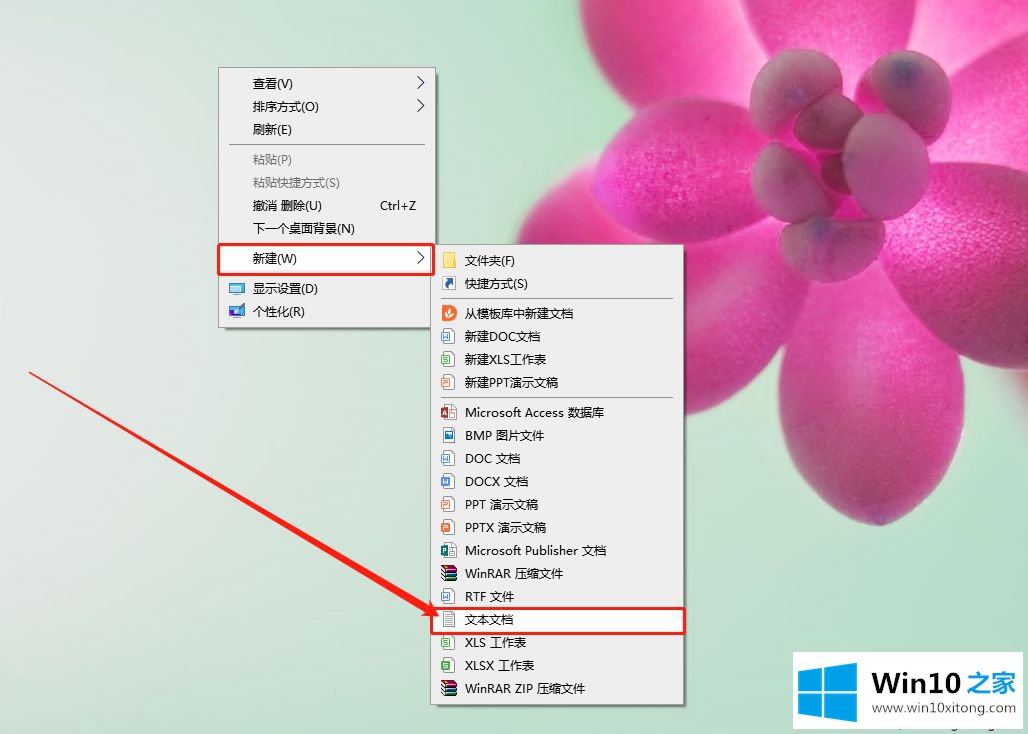Create a new XLSX 工作表
The width and height of the screenshot is (1028, 734).
pos(557,665)
